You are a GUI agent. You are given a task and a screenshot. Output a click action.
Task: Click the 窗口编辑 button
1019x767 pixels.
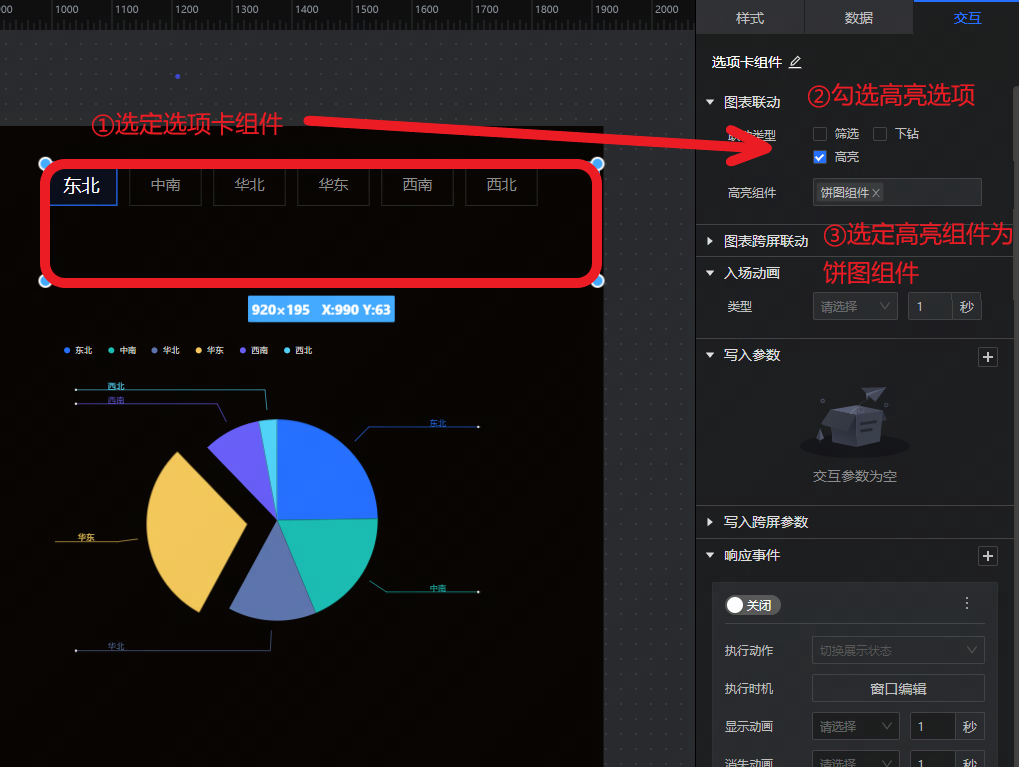coord(898,689)
